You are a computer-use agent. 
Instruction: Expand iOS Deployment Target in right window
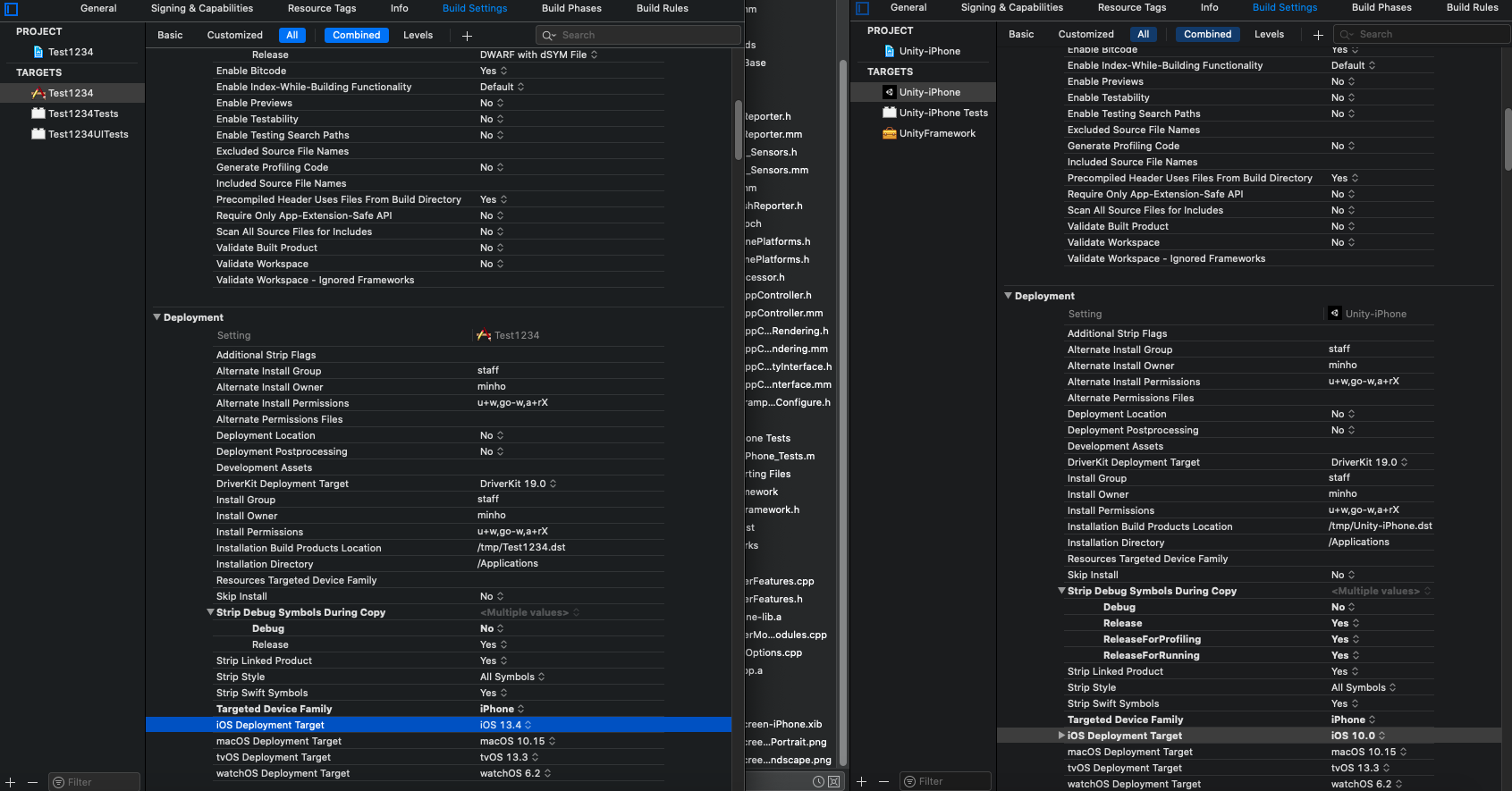coord(1062,736)
